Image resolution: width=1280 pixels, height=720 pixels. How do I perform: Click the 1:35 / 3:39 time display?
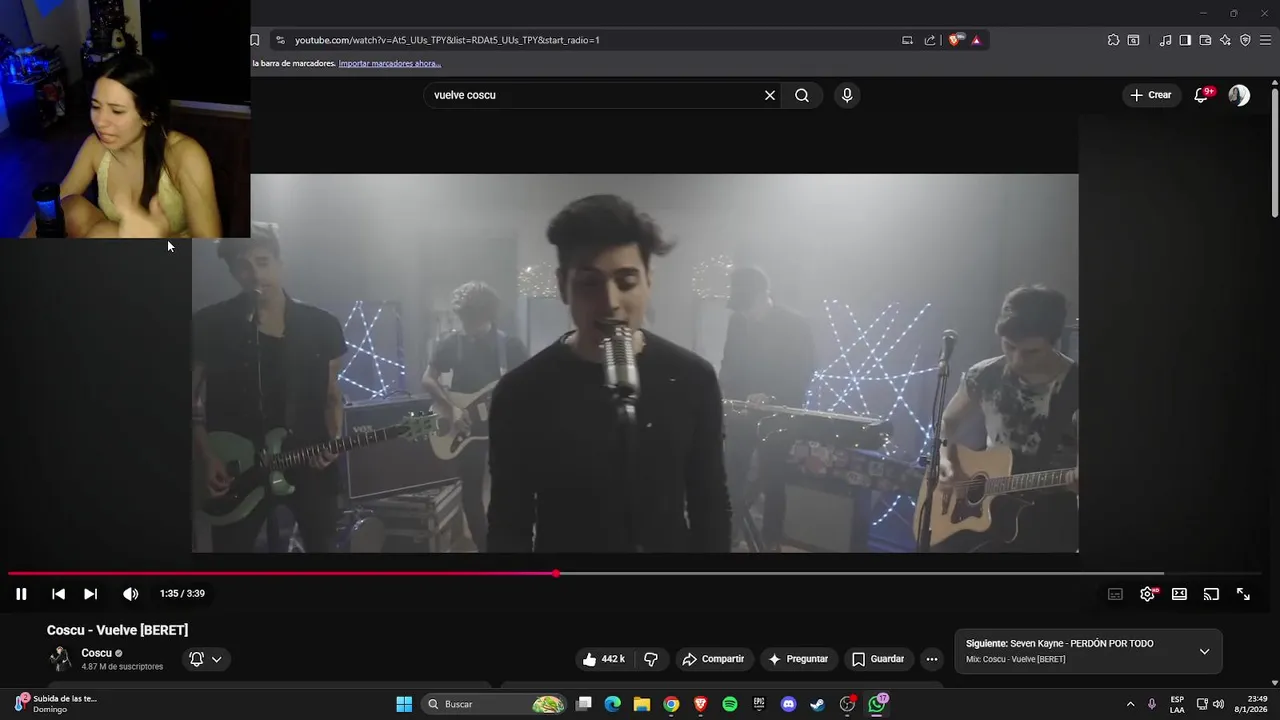182,594
